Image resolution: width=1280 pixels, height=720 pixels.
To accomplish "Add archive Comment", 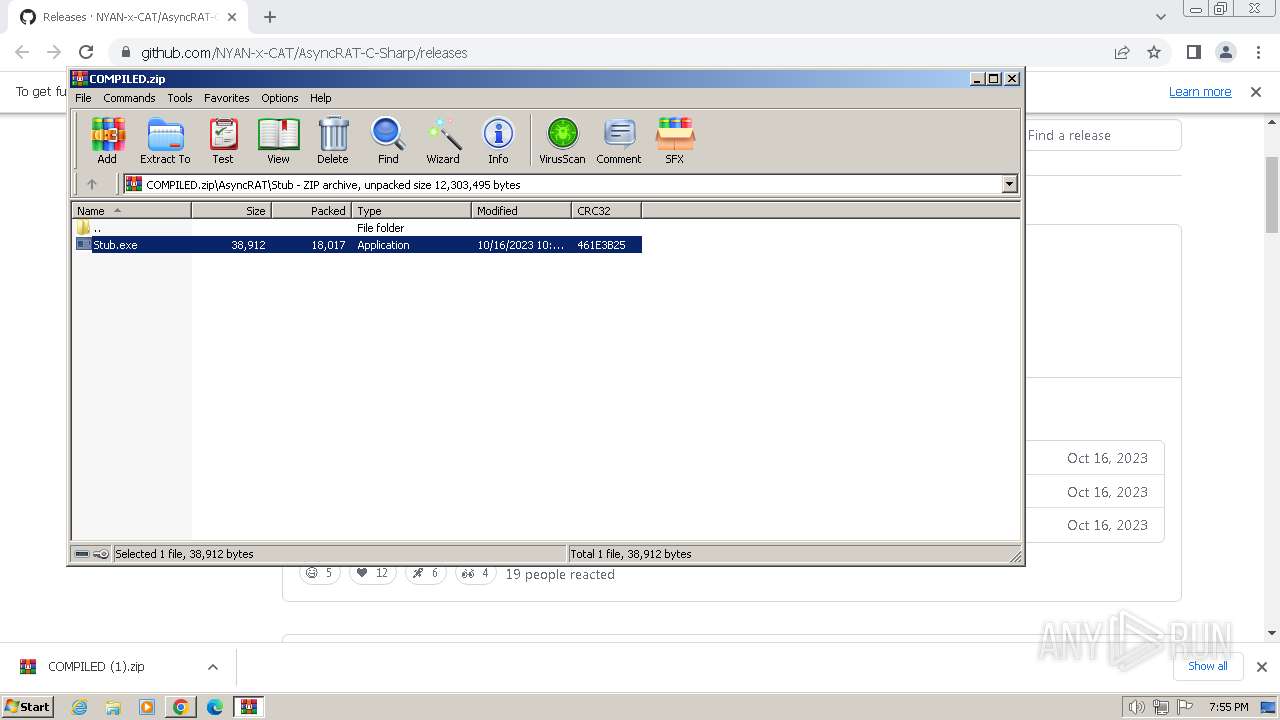I will tap(619, 140).
